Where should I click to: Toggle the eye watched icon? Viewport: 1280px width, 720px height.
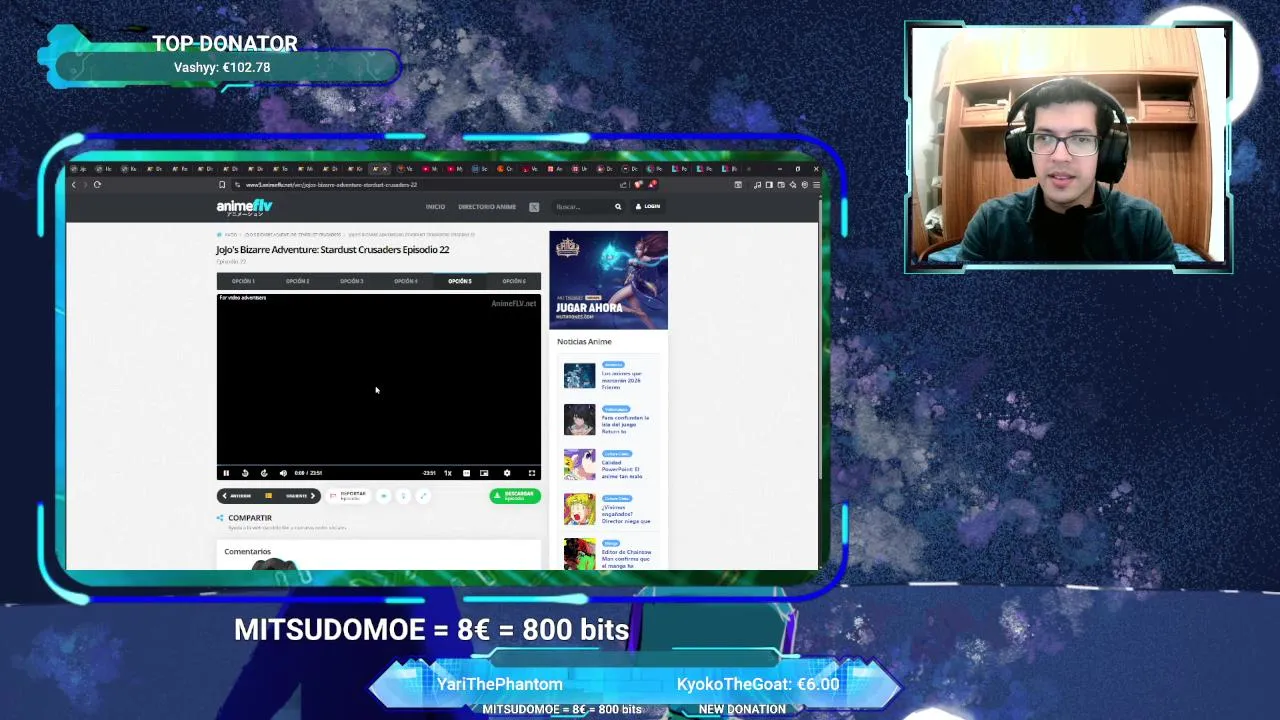pyautogui.click(x=383, y=496)
